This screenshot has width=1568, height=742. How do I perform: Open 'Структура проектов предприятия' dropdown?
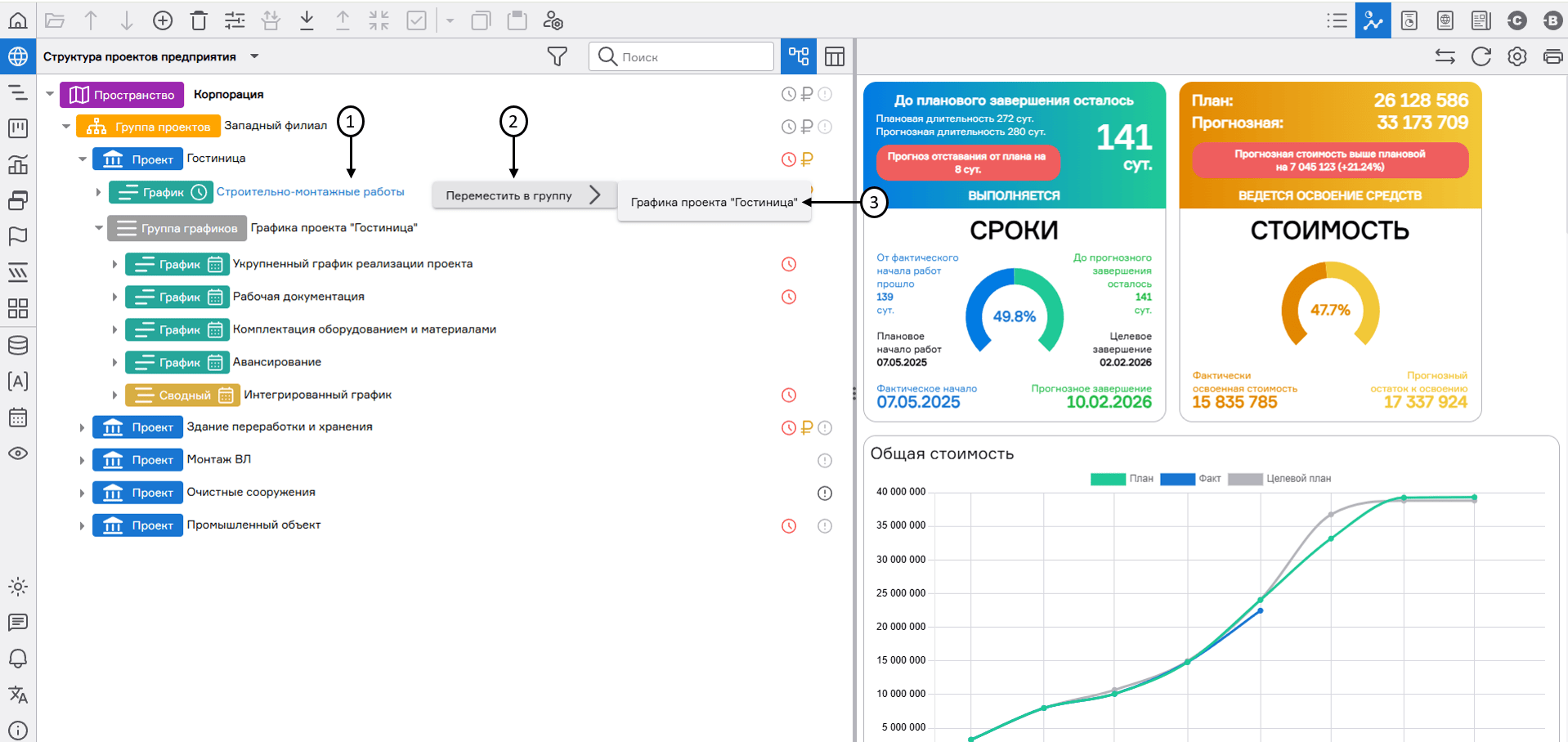coord(254,56)
